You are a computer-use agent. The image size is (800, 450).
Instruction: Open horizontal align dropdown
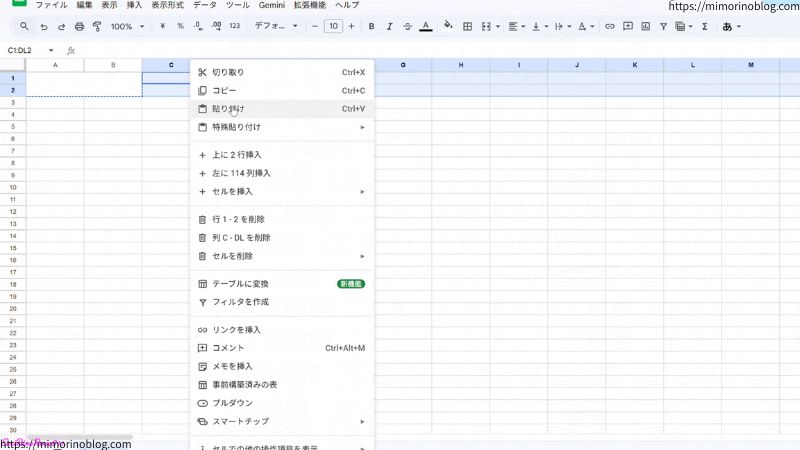click(517, 27)
